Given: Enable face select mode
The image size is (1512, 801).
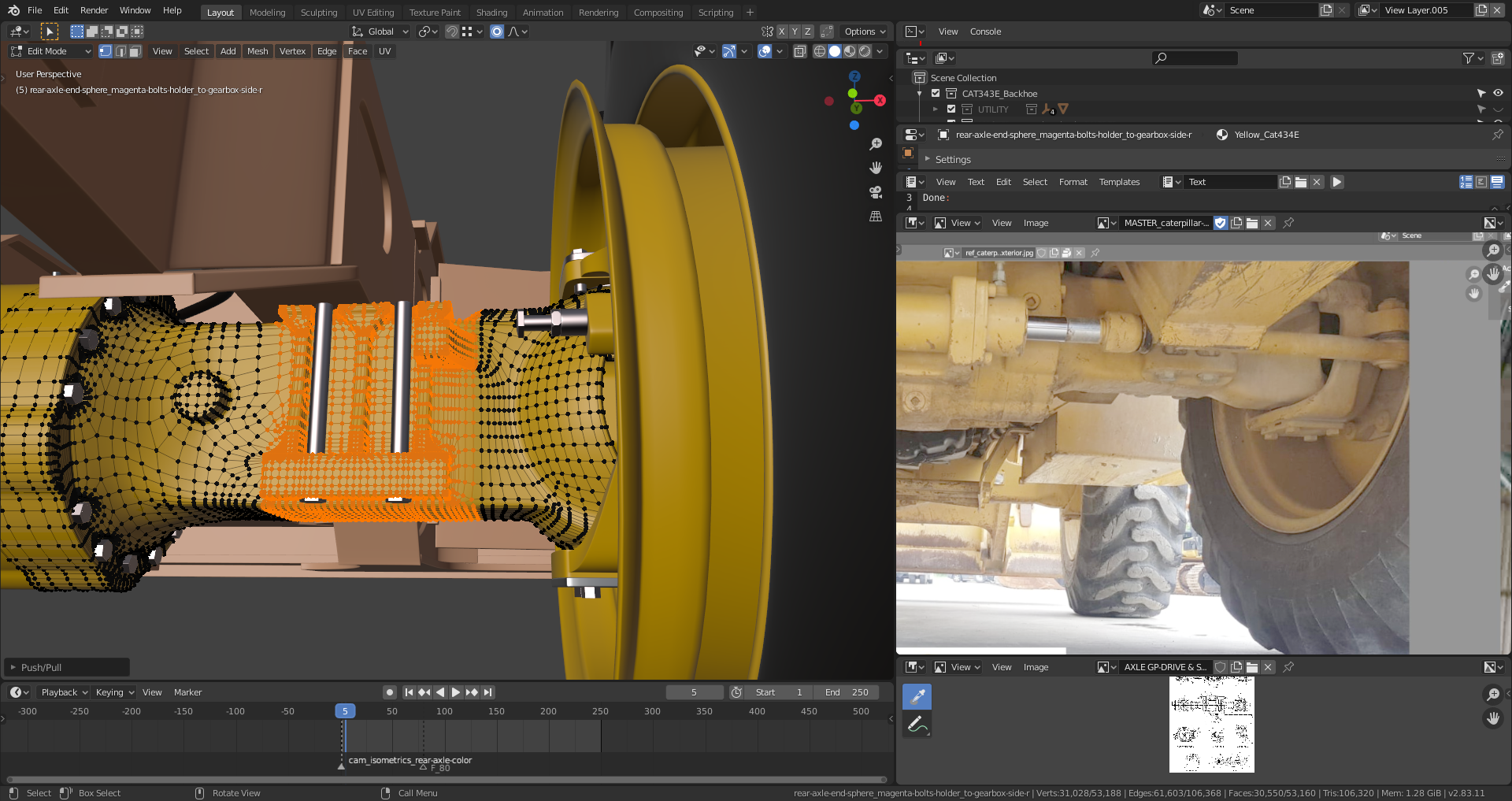Looking at the screenshot, I should (x=135, y=51).
